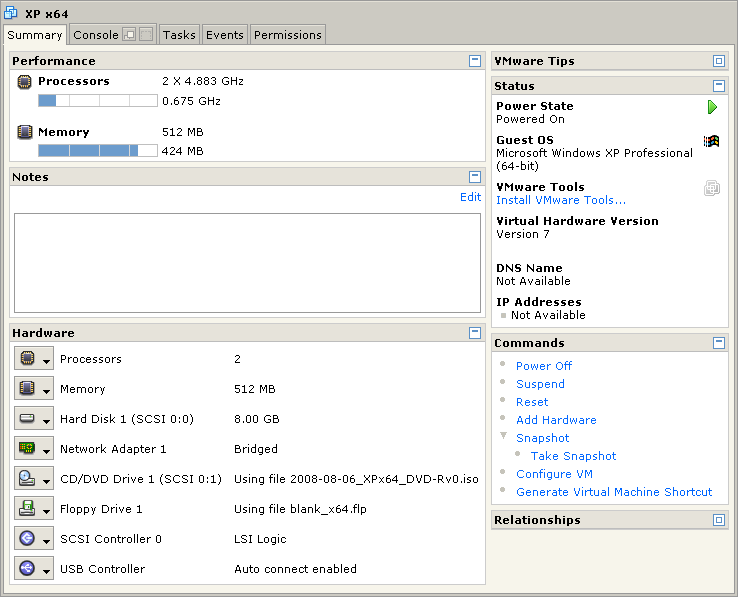Click the Power Off command
The image size is (738, 597).
pos(544,366)
